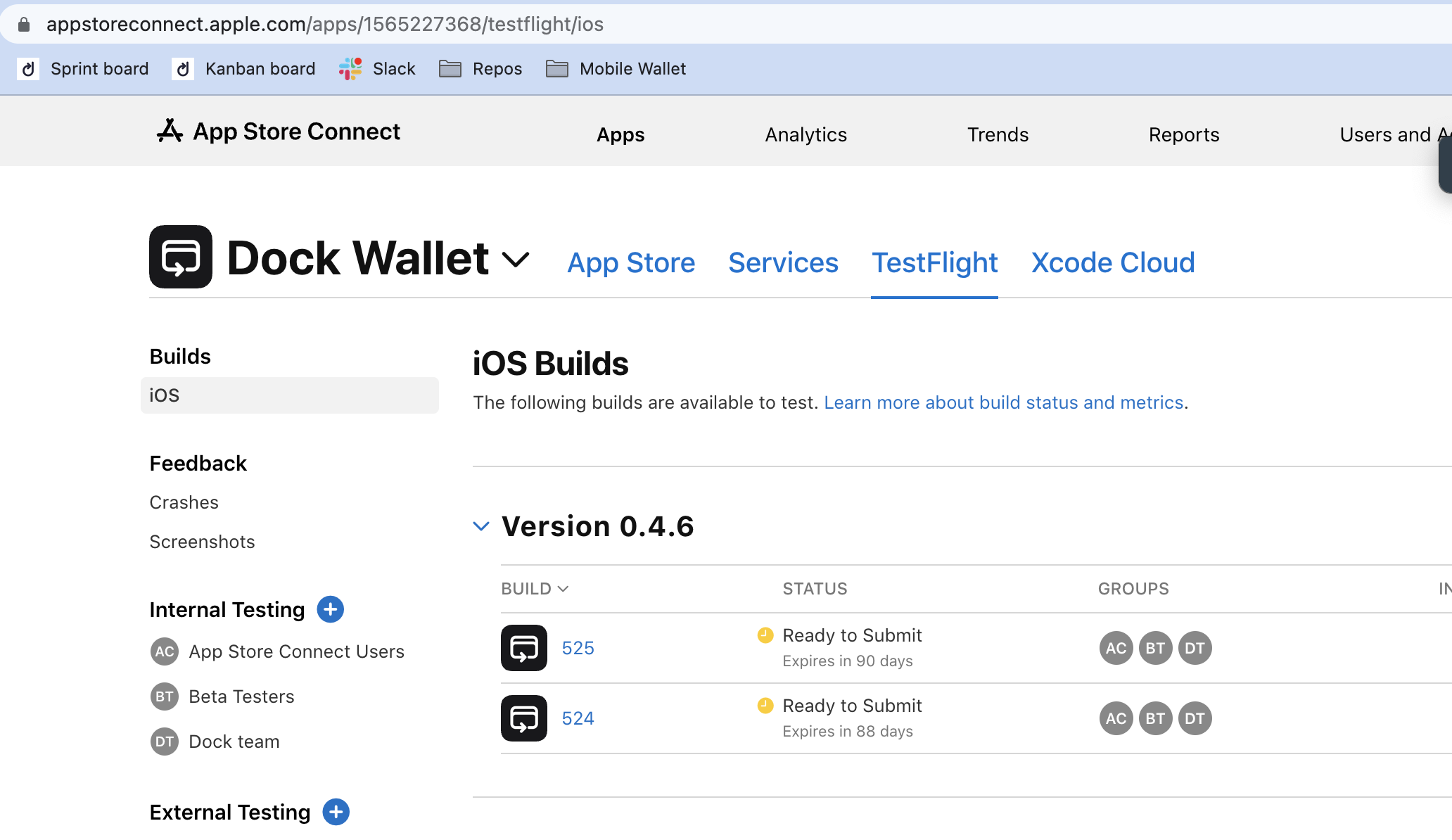Click the Internal Testing heading
The height and width of the screenshot is (840, 1452).
coord(227,609)
